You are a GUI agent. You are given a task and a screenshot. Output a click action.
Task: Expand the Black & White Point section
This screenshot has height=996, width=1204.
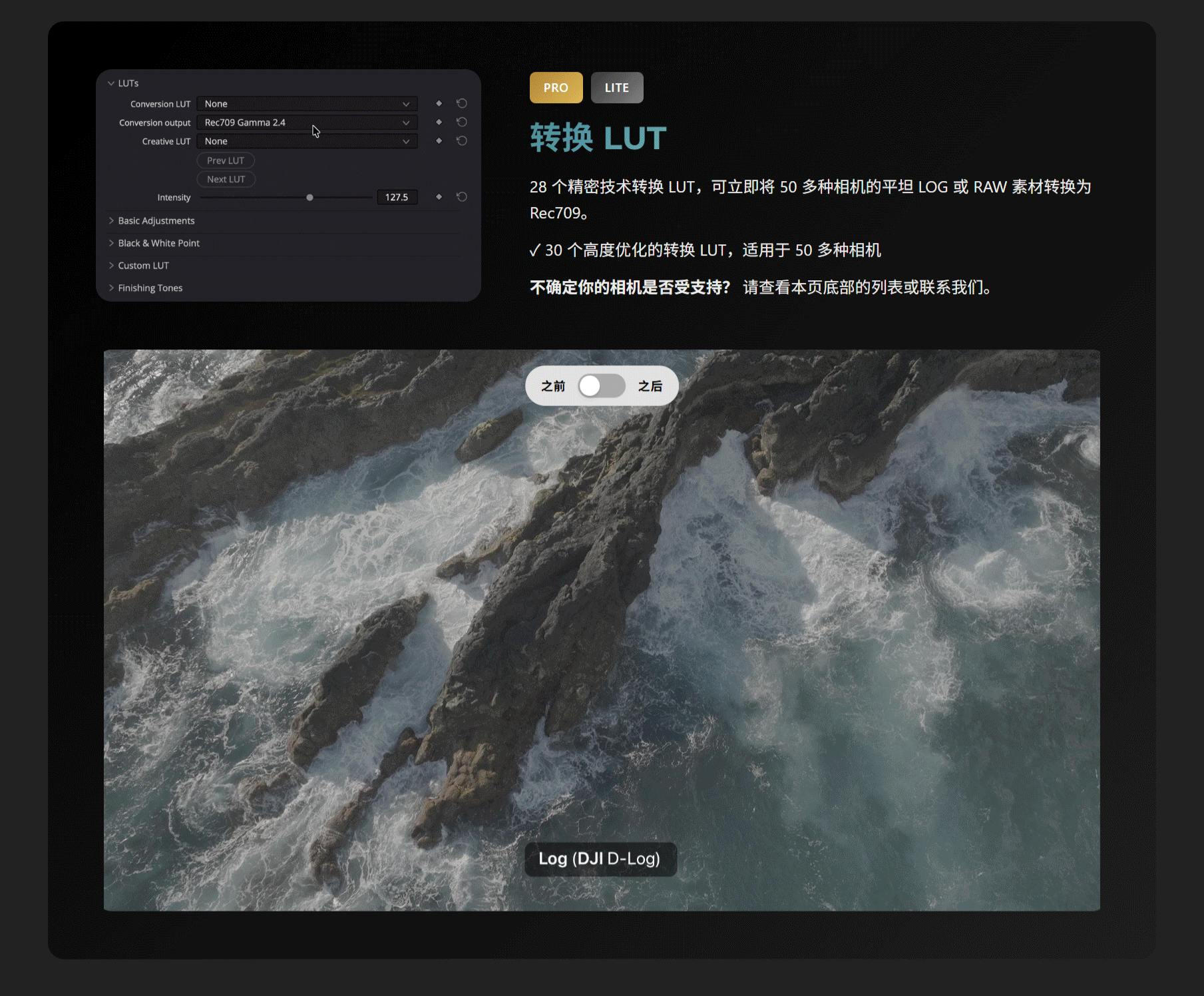154,243
